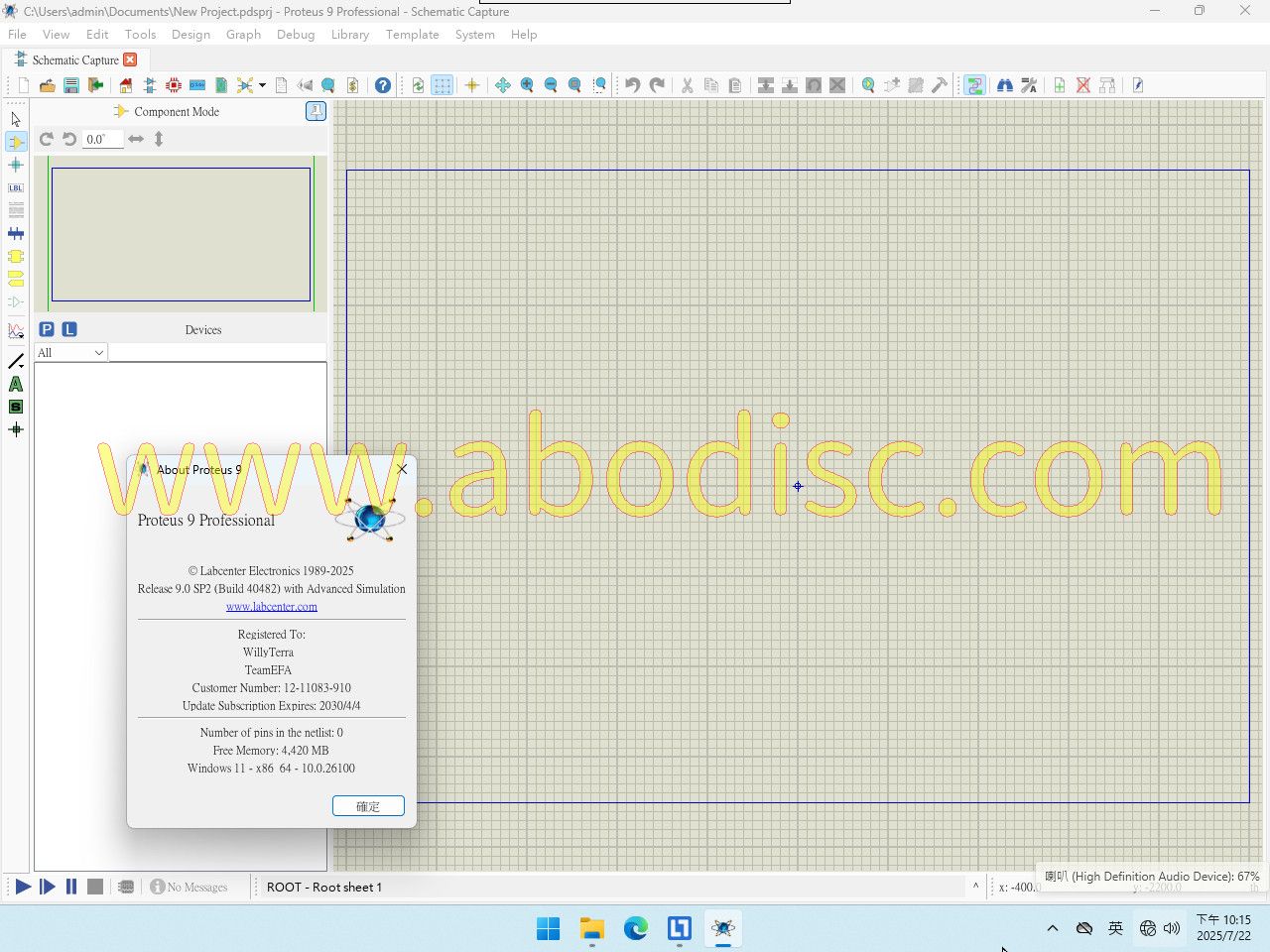Select Wire Label Mode LBL icon
The image size is (1270, 952).
click(x=16, y=187)
